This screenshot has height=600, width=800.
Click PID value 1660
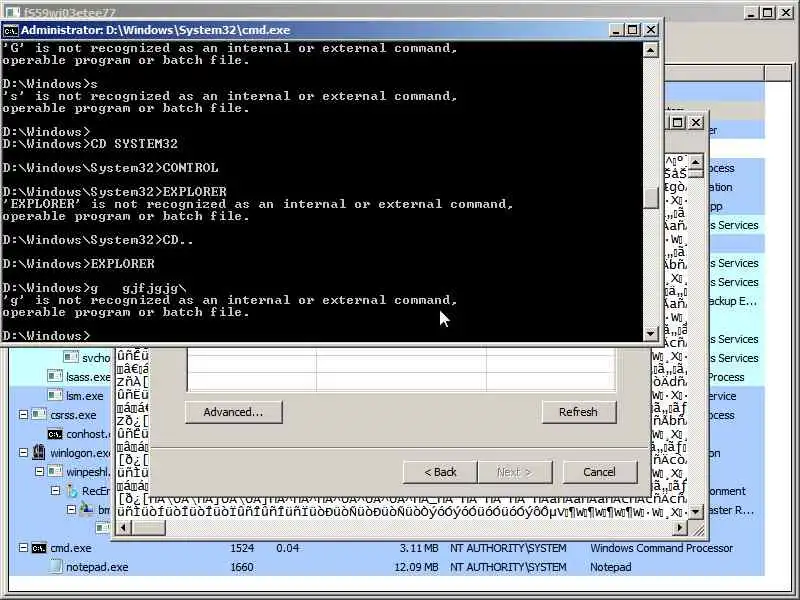[242, 567]
